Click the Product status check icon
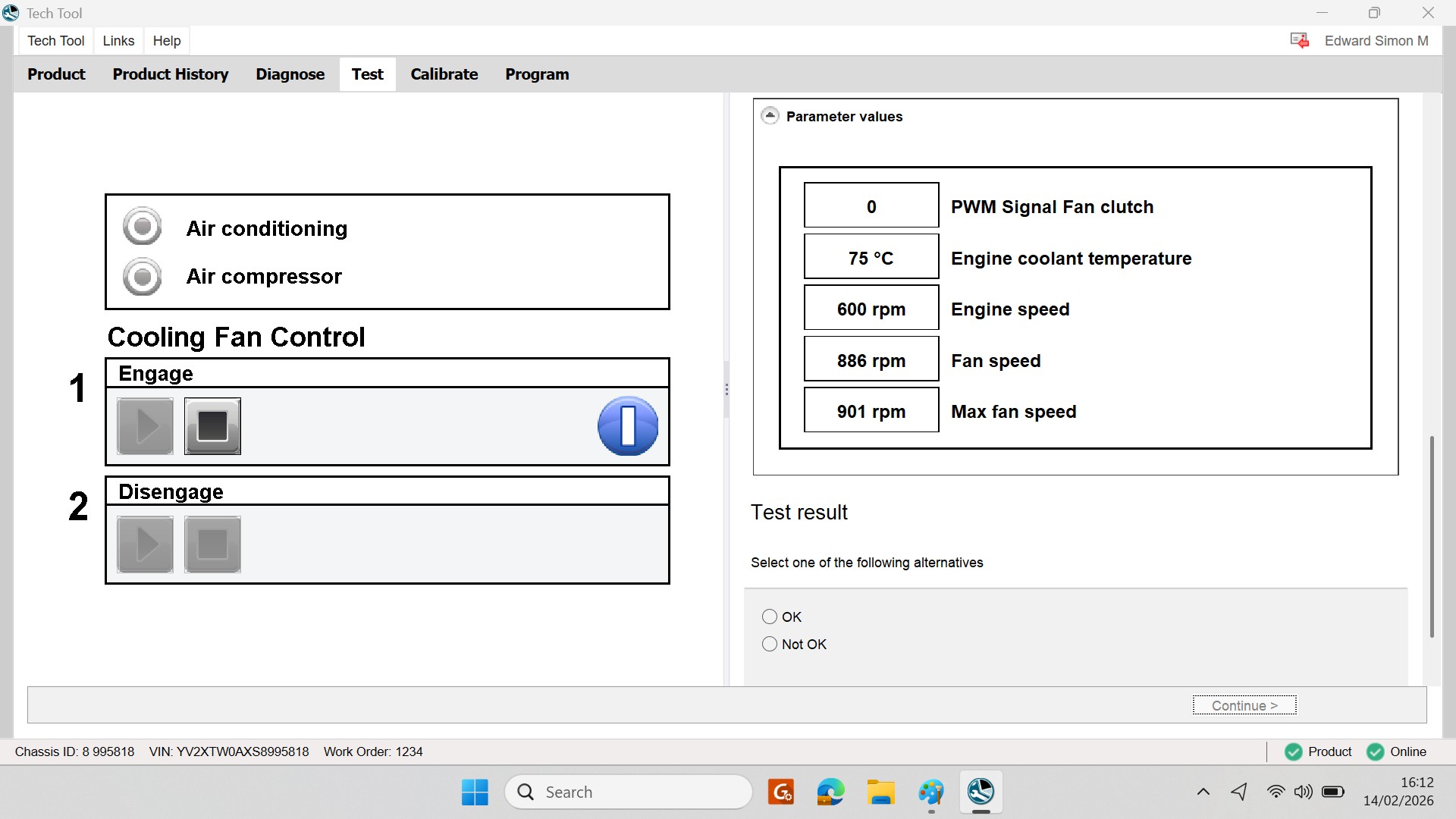This screenshot has height=819, width=1456. 1294,752
